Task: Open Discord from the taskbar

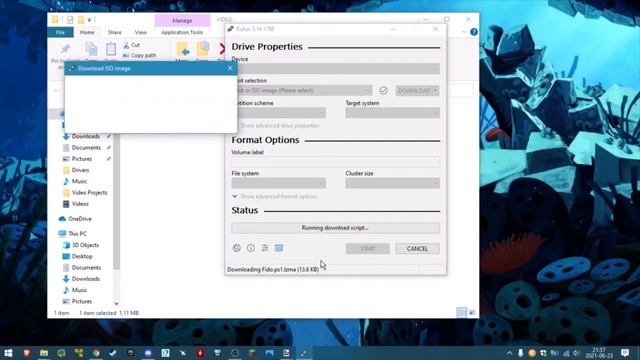Action: click(x=148, y=353)
